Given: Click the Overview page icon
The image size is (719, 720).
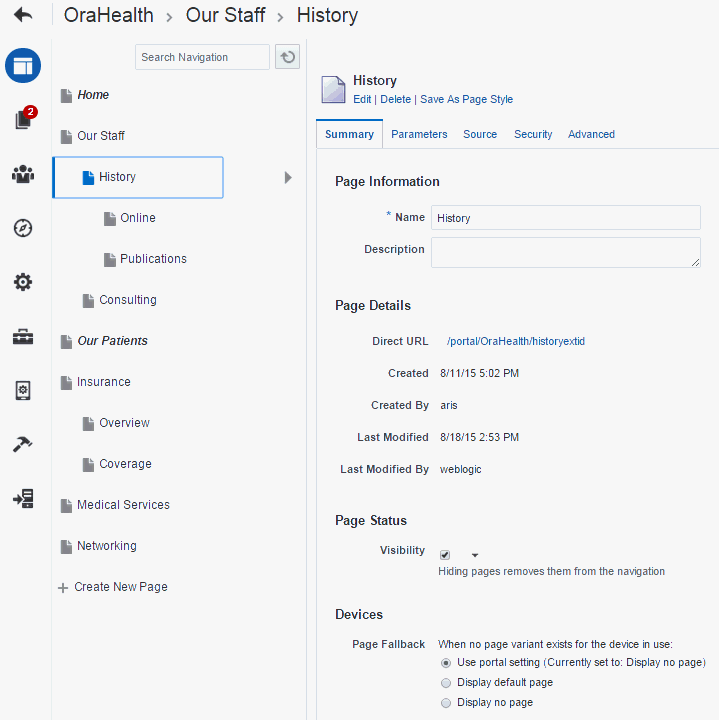Looking at the screenshot, I should [88, 423].
